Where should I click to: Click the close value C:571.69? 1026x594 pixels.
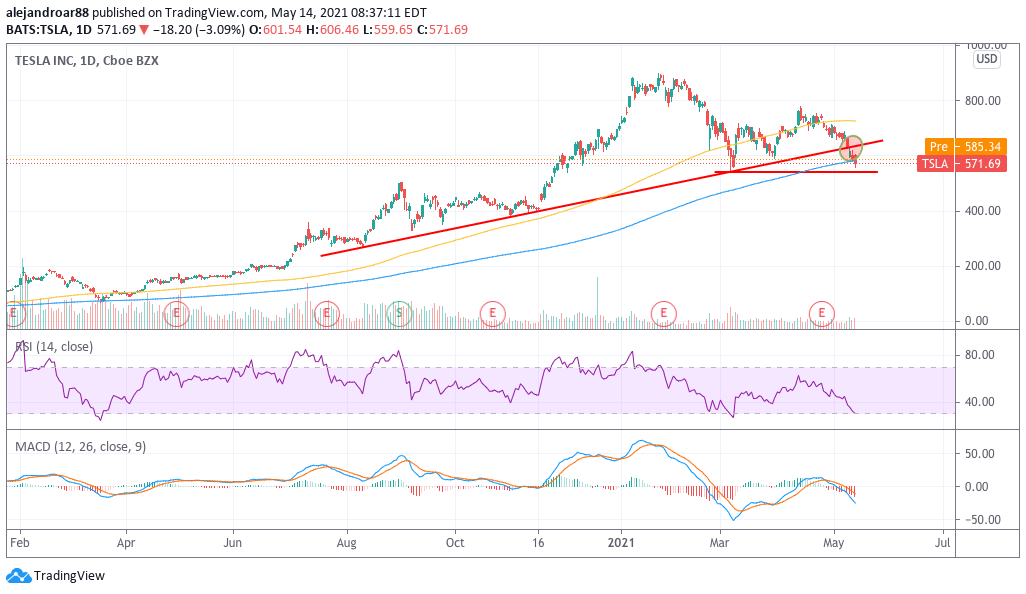click(x=443, y=29)
